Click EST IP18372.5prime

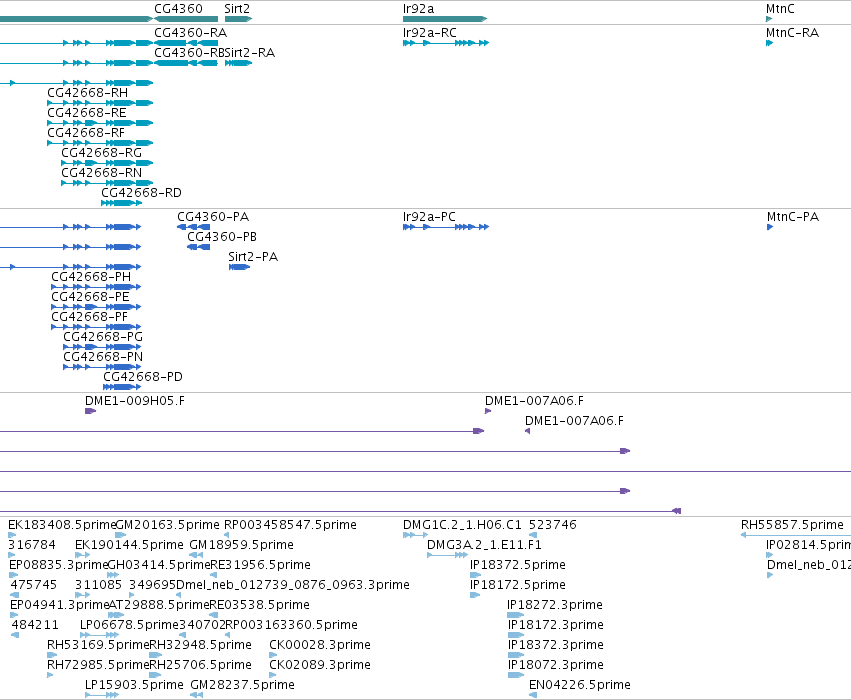tap(518, 565)
